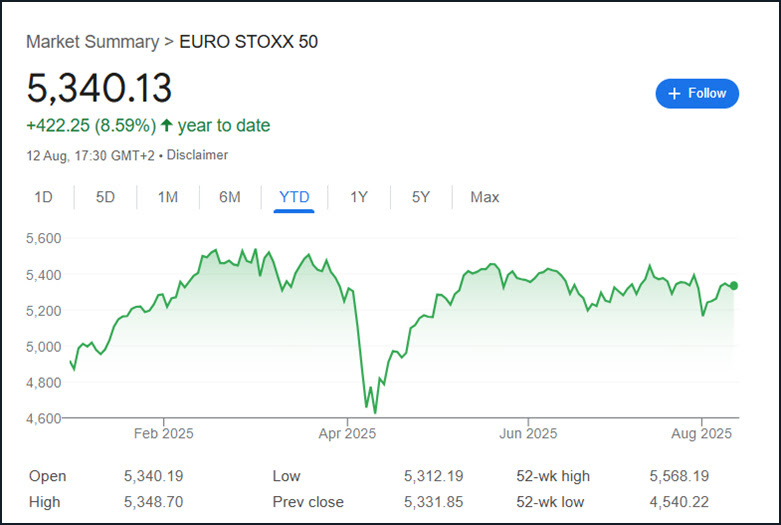The width and height of the screenshot is (781, 525).
Task: Show the 5Y price history
Action: pyautogui.click(x=421, y=197)
